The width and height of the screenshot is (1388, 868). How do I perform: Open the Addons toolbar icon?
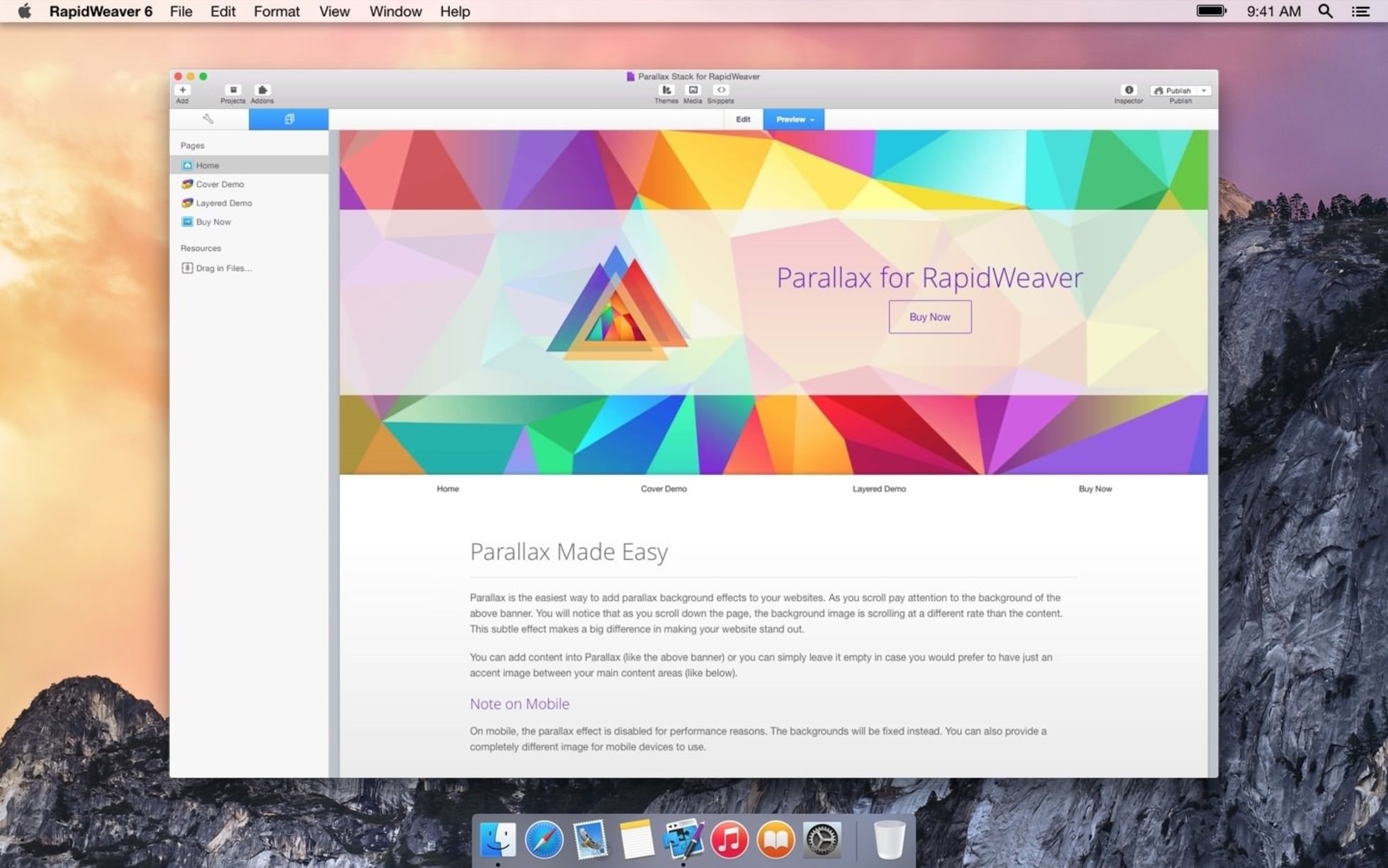pos(262,91)
